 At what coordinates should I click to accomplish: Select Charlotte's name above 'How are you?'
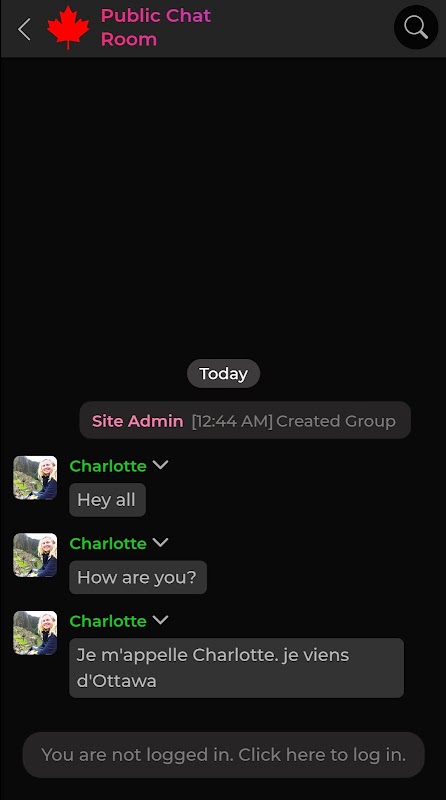click(x=108, y=543)
